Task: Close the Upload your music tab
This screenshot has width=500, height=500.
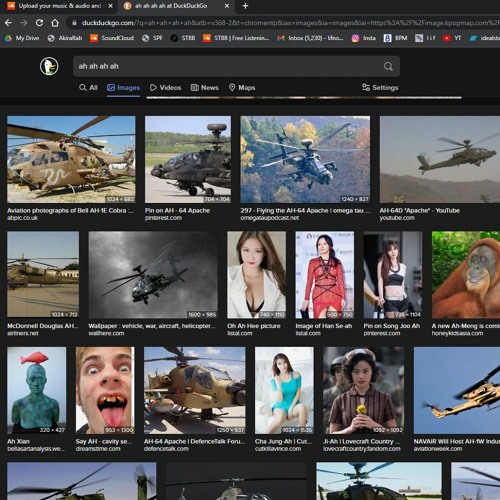Action: tap(111, 6)
